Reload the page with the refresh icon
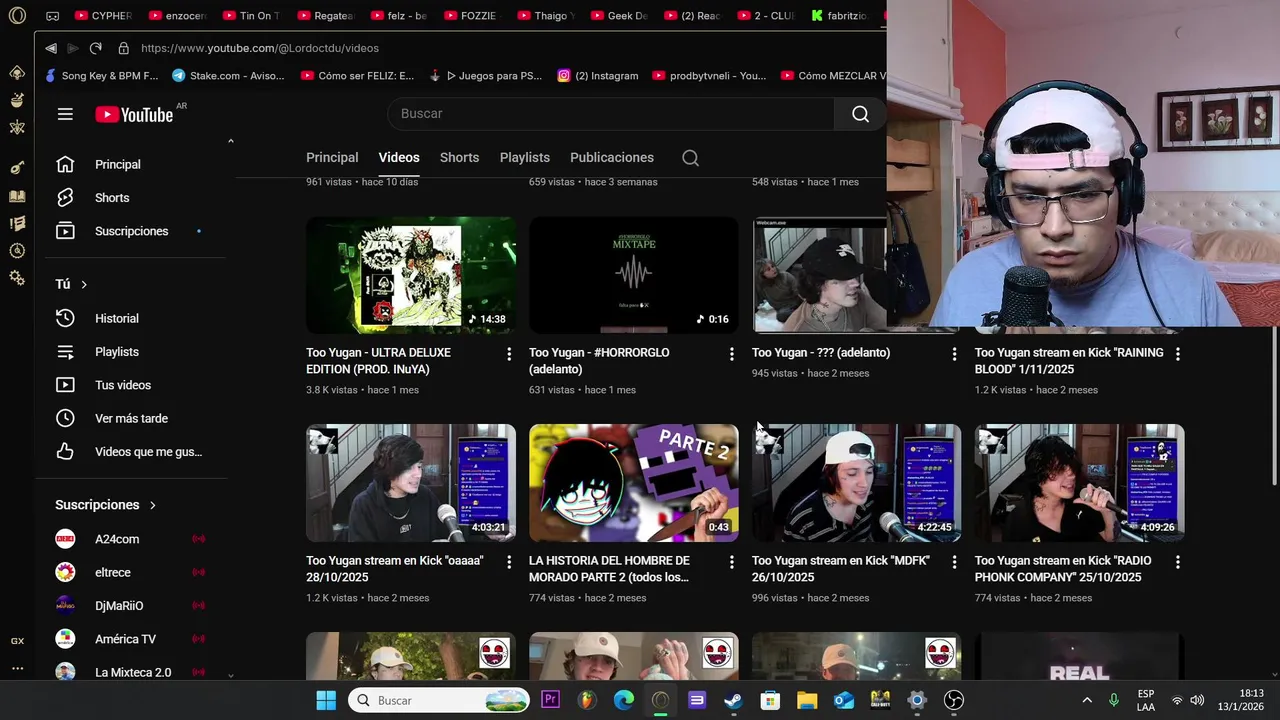Image resolution: width=1280 pixels, height=720 pixels. [x=95, y=48]
